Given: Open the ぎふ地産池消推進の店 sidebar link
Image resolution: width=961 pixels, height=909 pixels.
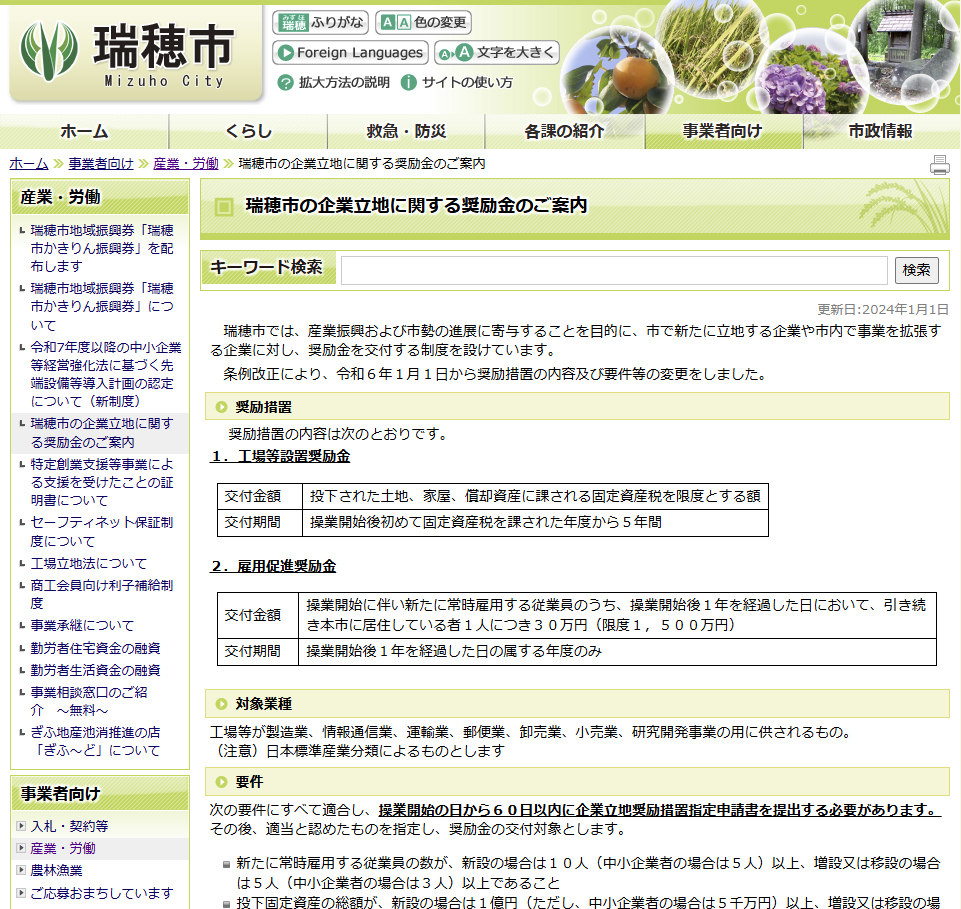Looking at the screenshot, I should (96, 741).
